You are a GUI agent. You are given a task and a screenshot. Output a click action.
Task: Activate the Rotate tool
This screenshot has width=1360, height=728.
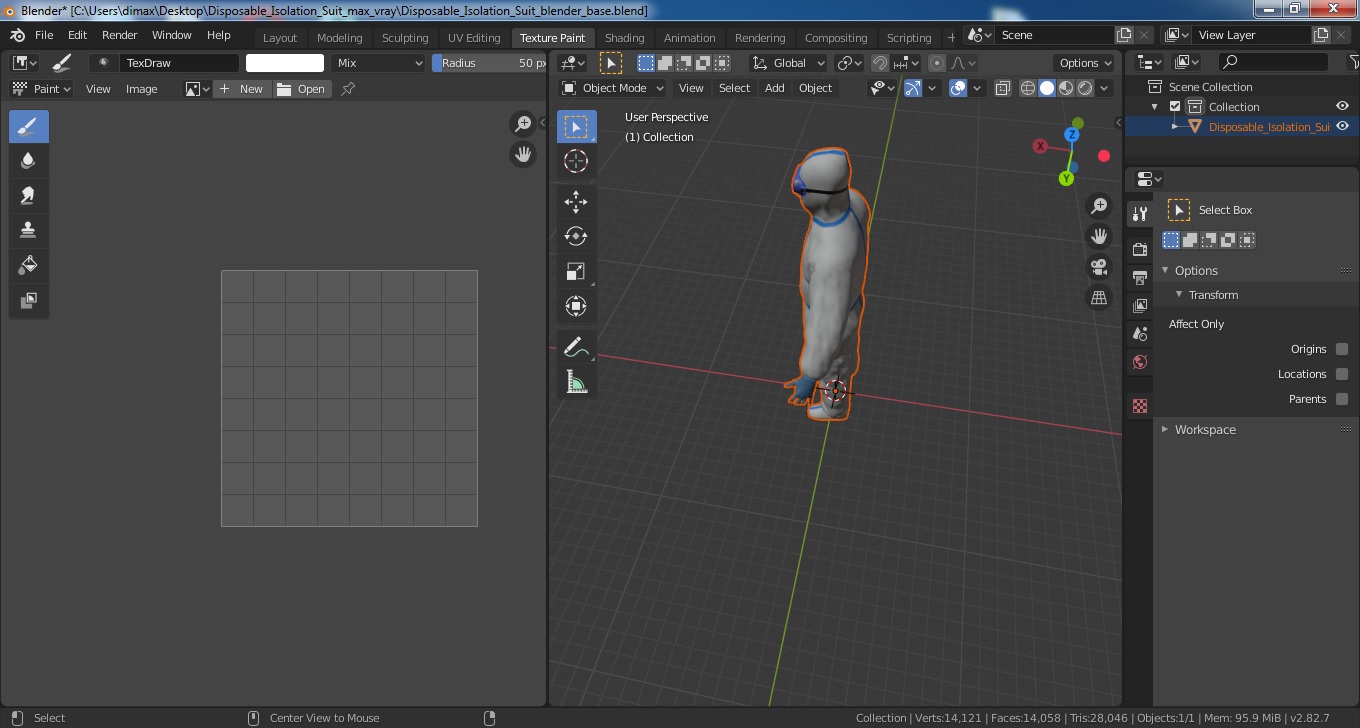[x=576, y=237]
